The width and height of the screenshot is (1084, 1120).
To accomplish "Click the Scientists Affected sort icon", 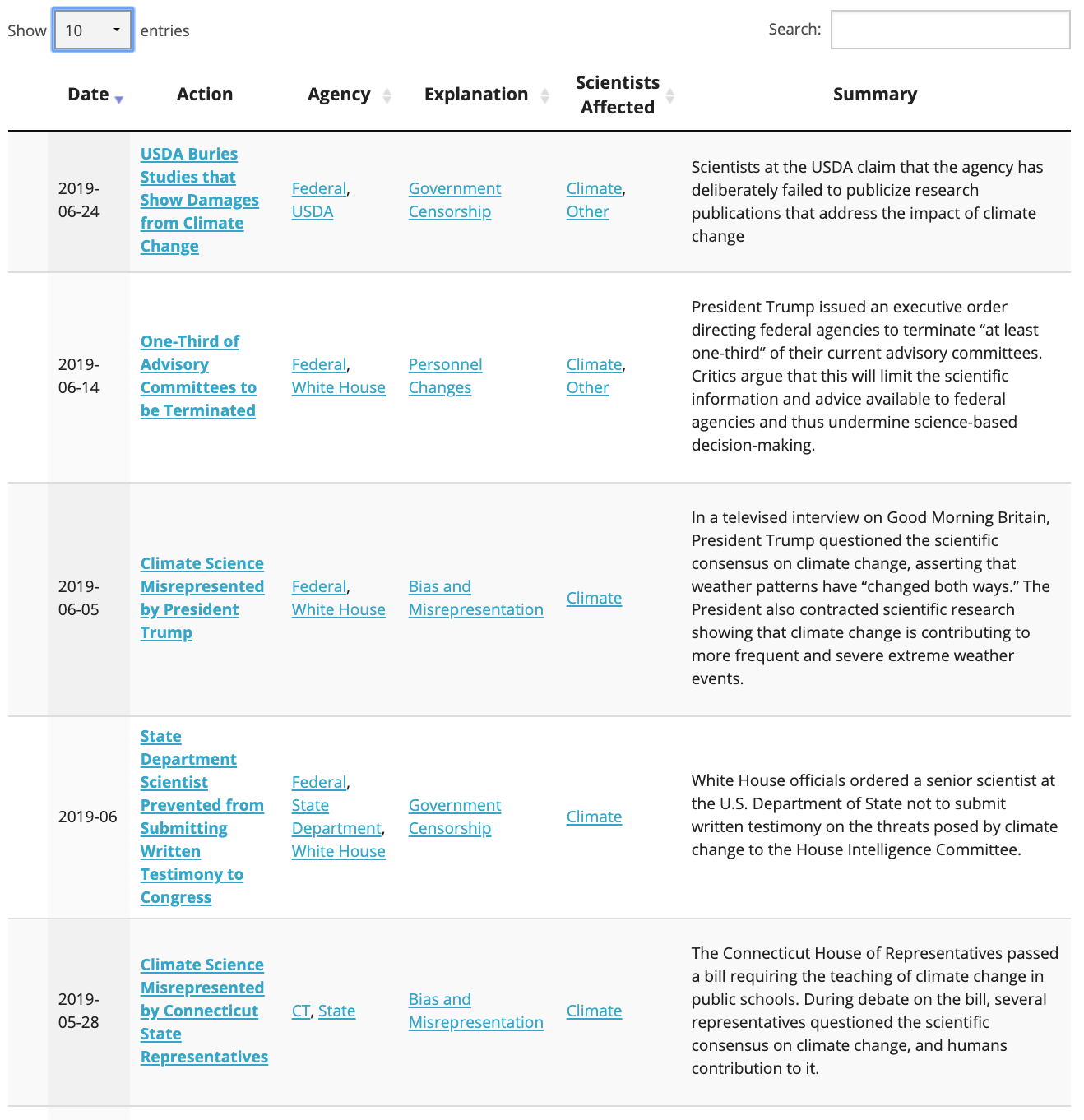I will click(x=670, y=95).
